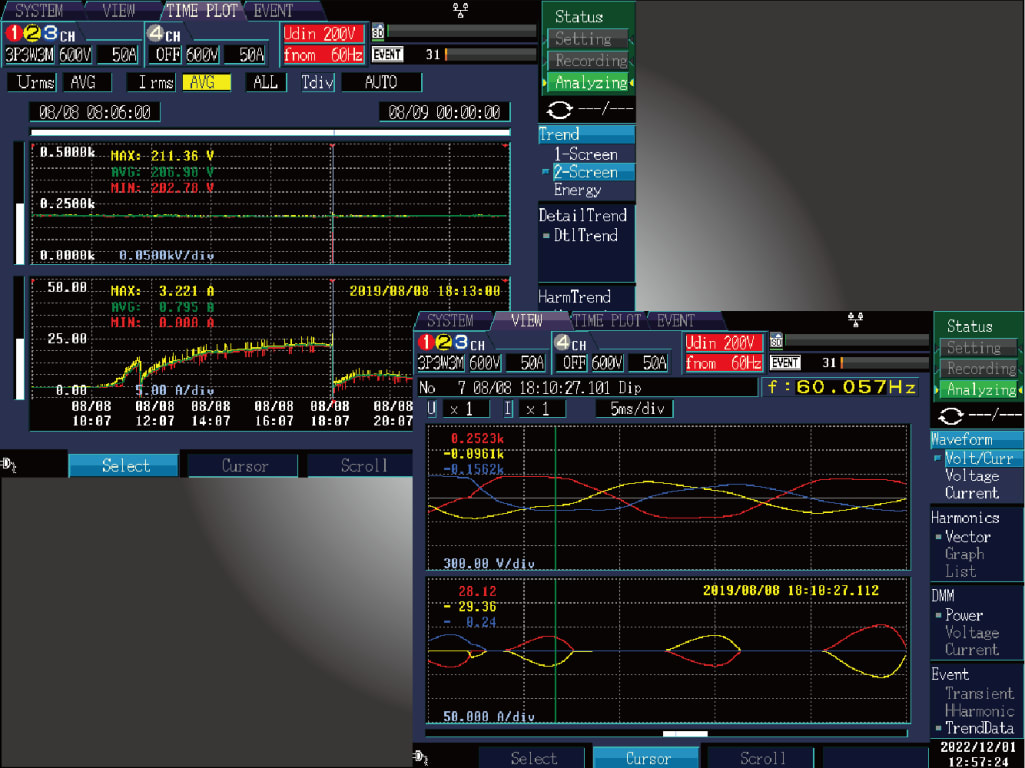Click the Cursor button in the front window
Image resolution: width=1025 pixels, height=768 pixels.
646,758
